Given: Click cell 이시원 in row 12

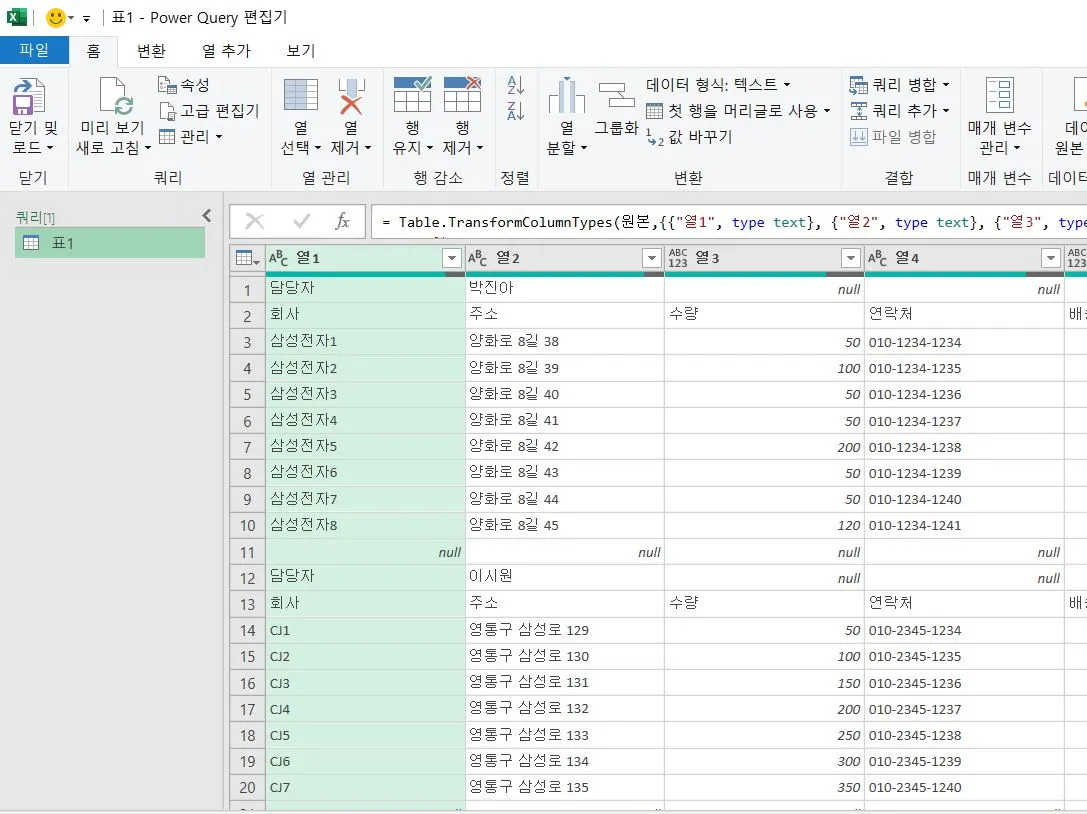Looking at the screenshot, I should [x=565, y=577].
